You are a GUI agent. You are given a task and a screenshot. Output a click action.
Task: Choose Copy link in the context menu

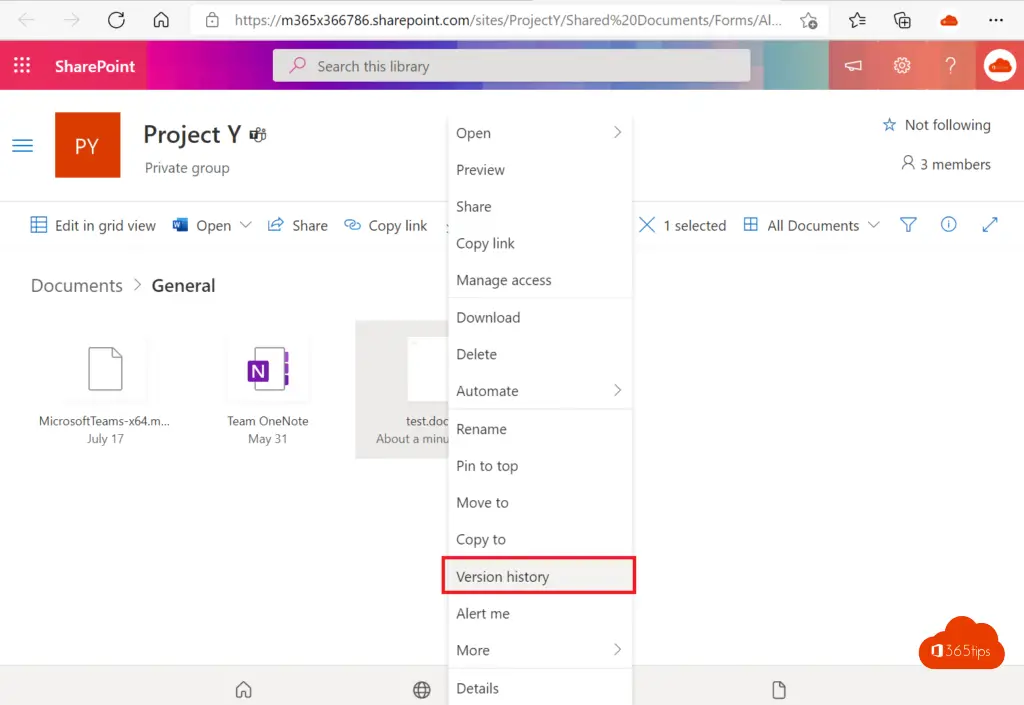tap(540, 243)
